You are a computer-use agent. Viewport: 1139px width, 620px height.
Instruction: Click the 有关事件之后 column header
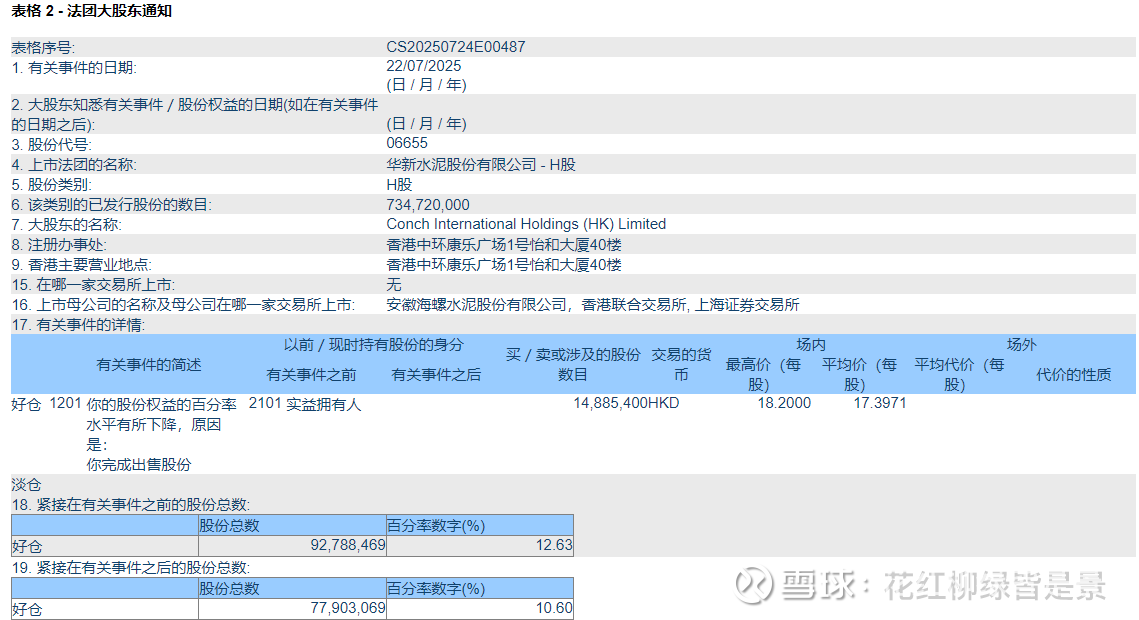436,375
